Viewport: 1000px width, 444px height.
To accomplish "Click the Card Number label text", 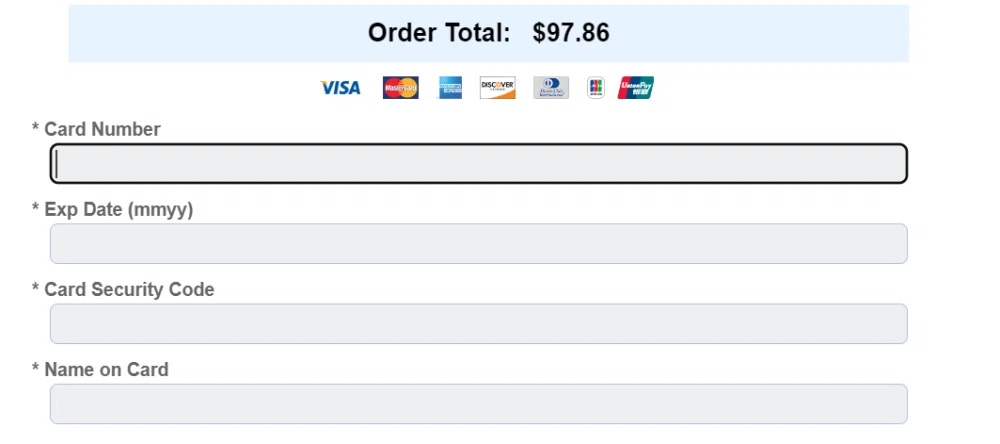I will (102, 129).
